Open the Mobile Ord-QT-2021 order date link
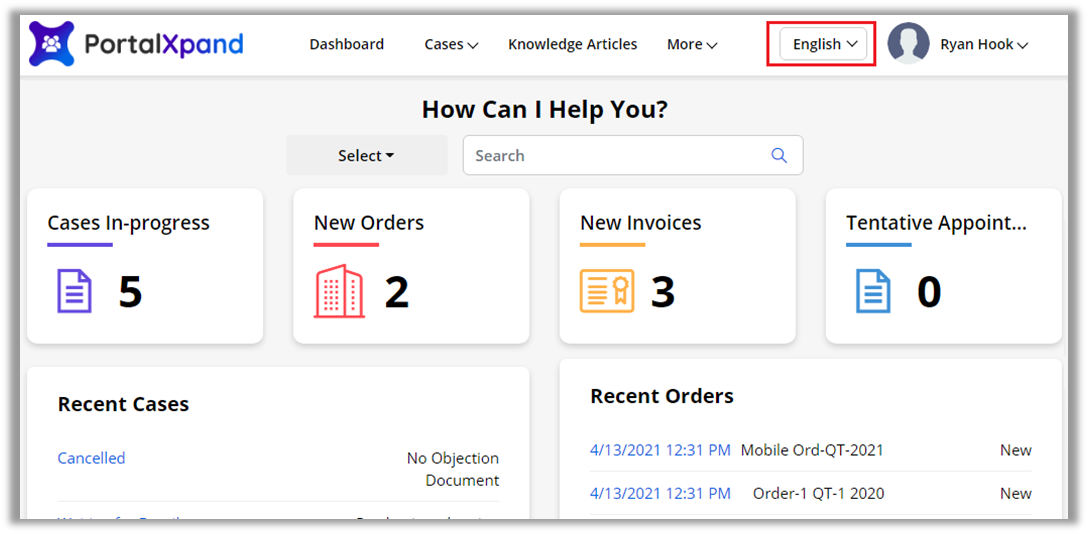The width and height of the screenshot is (1088, 534). click(660, 450)
